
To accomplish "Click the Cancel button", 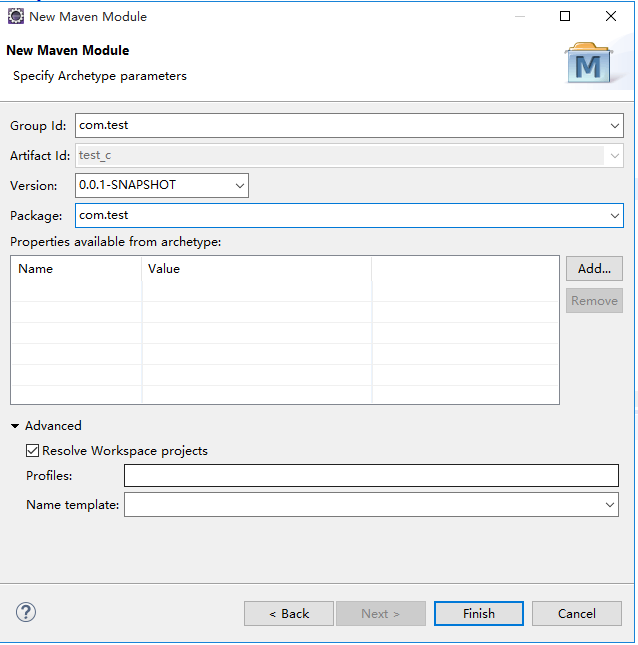I will 577,613.
